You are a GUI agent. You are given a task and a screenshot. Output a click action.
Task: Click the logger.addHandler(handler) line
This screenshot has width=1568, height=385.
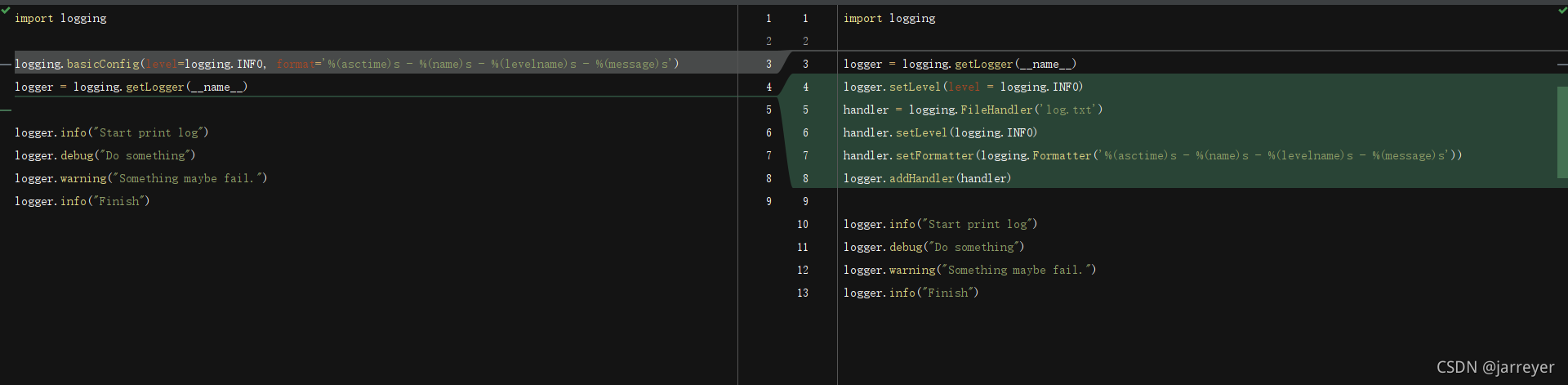927,178
